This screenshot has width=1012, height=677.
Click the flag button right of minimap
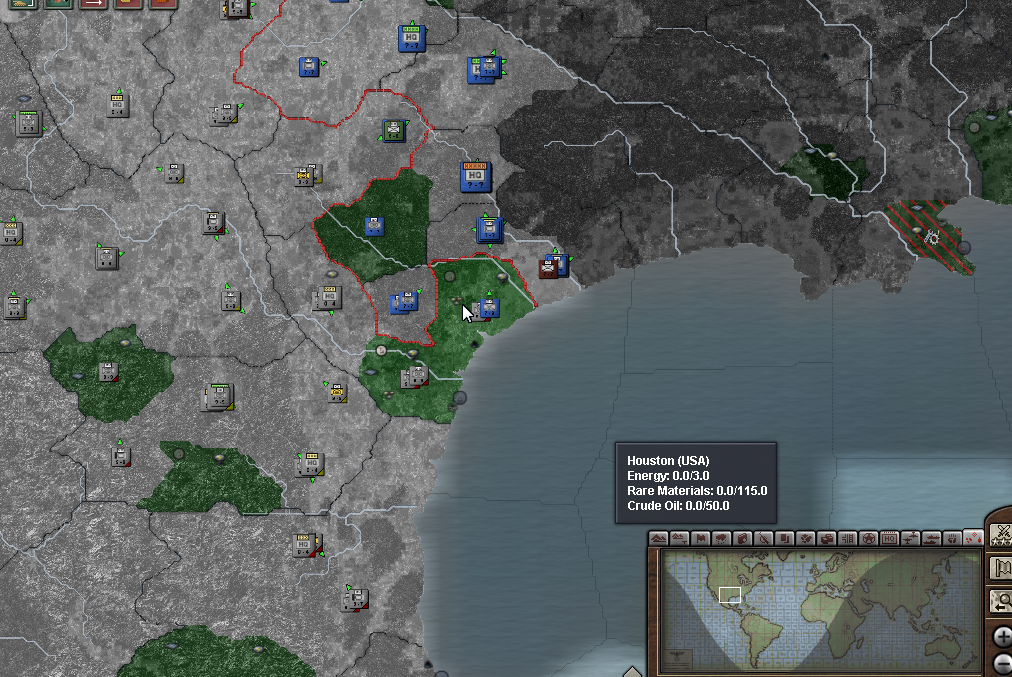point(1002,569)
